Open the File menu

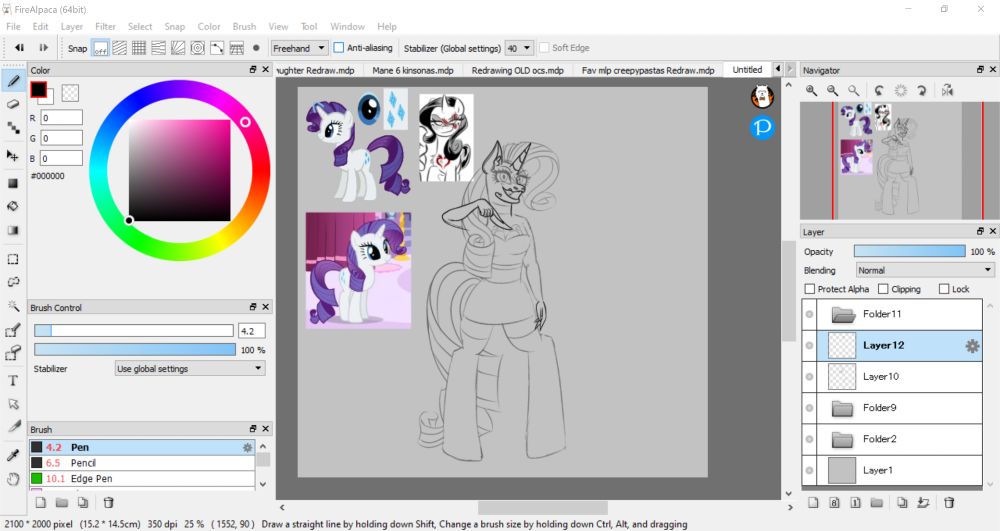click(13, 26)
